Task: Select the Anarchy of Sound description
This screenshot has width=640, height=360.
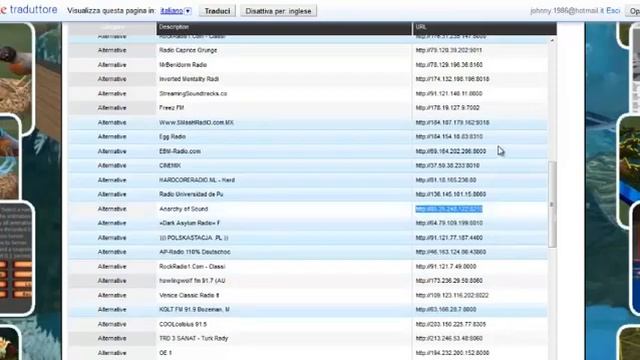Action: pos(183,209)
